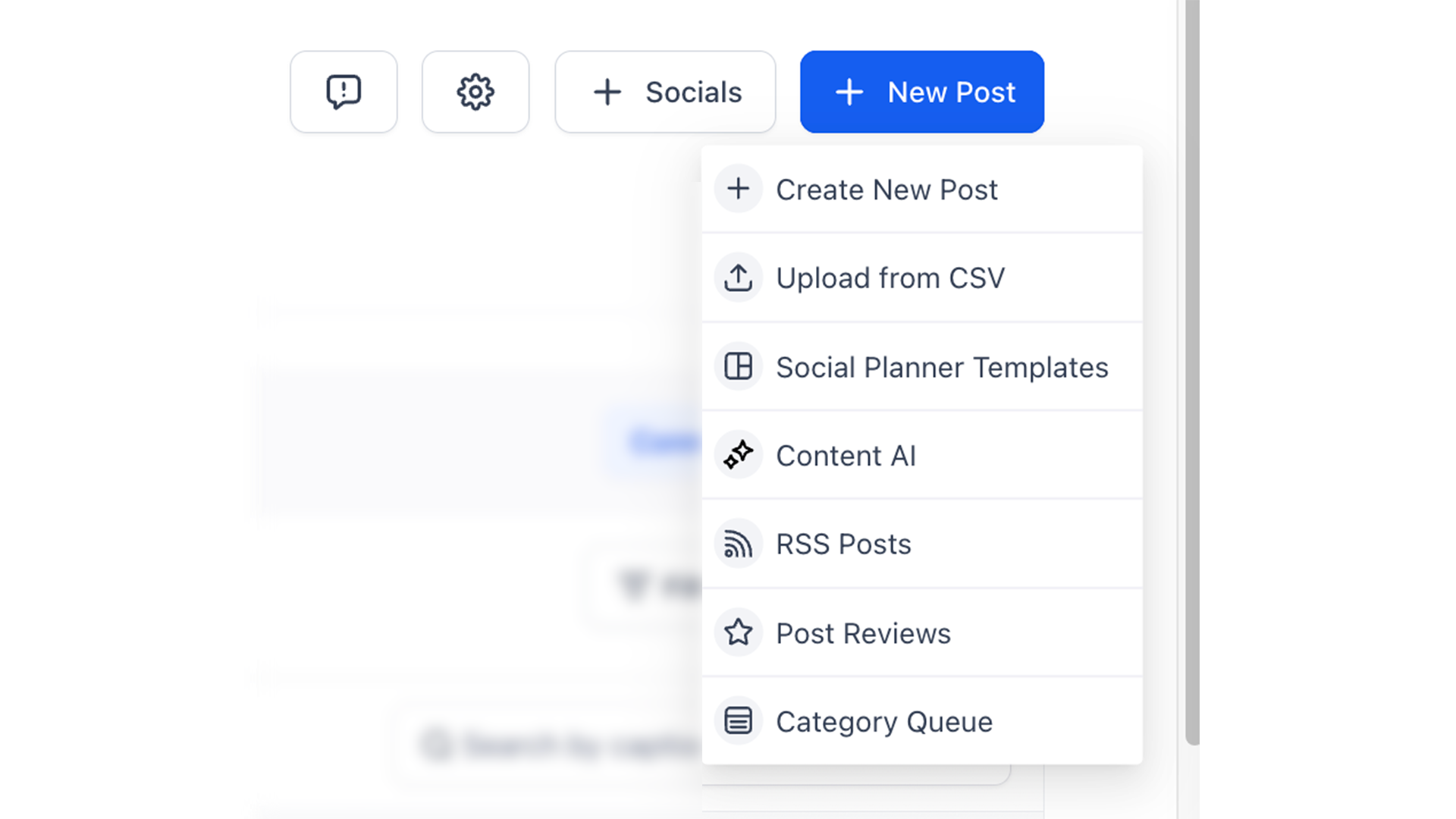Click the list icon for Category Queue
Viewport: 1456px width, 819px height.
738,721
